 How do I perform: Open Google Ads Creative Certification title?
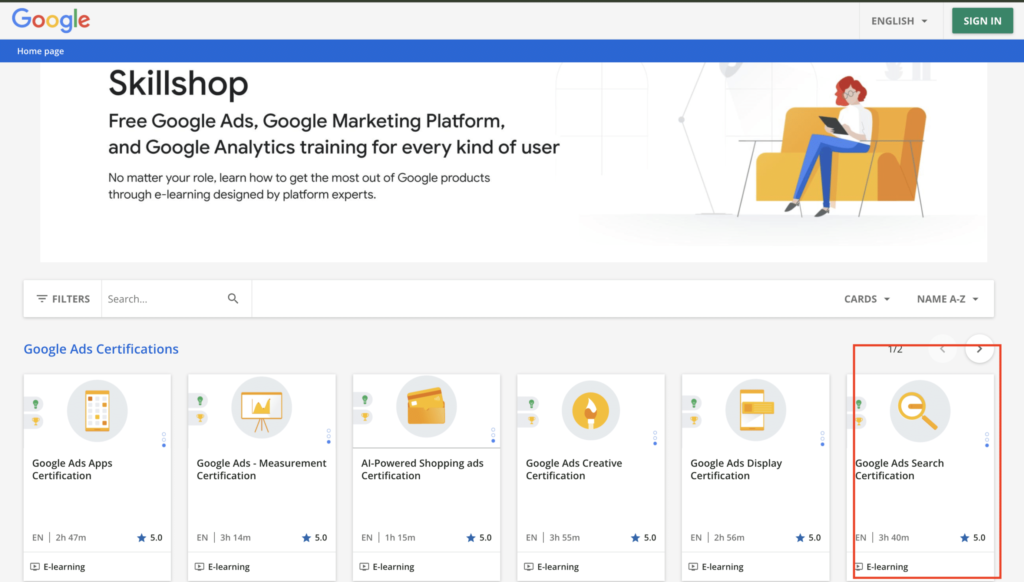pyautogui.click(x=574, y=469)
